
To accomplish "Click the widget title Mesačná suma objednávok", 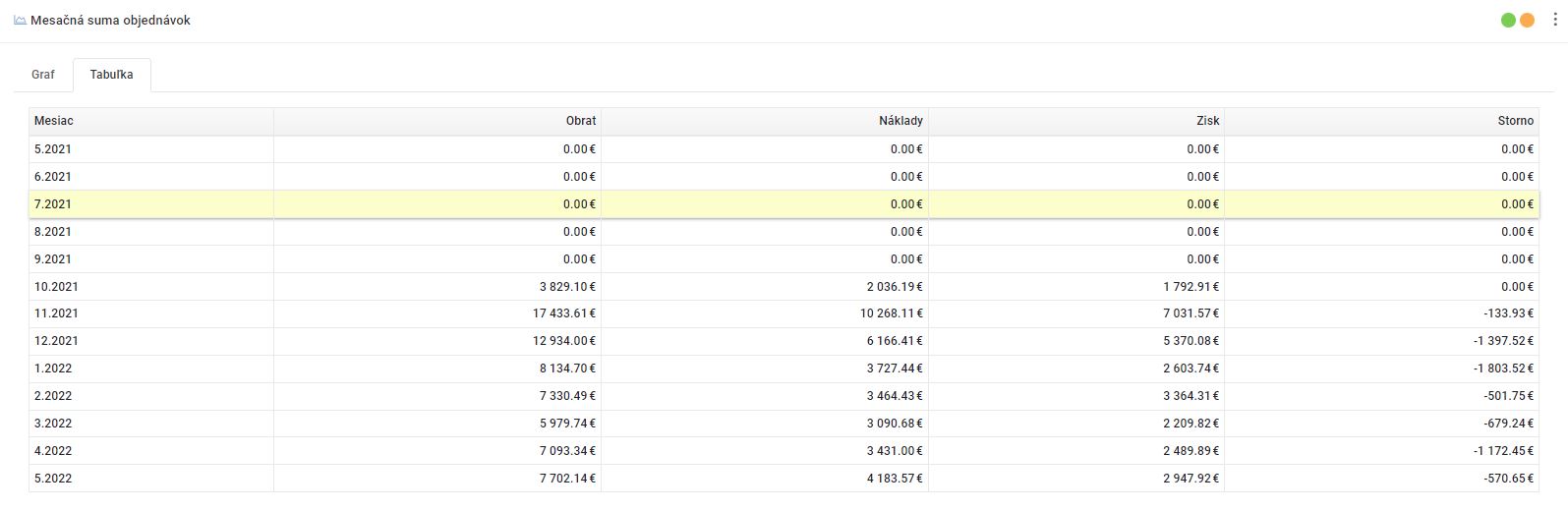I will (110, 20).
